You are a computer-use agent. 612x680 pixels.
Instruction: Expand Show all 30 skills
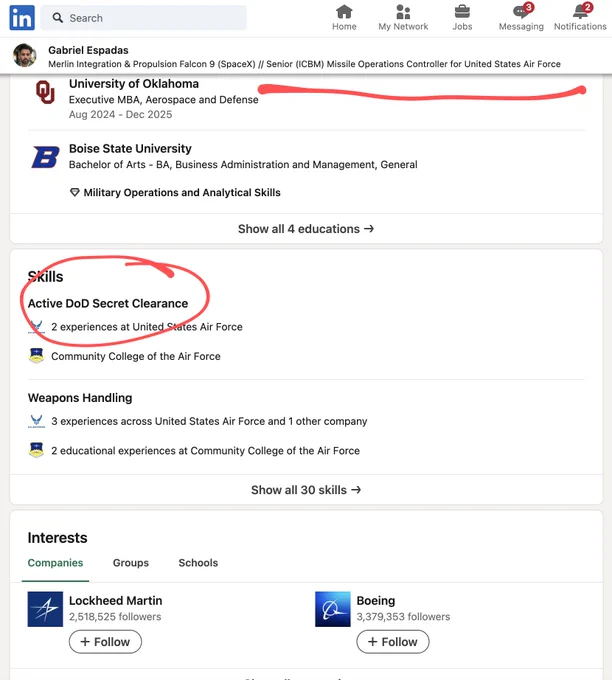[x=306, y=490]
